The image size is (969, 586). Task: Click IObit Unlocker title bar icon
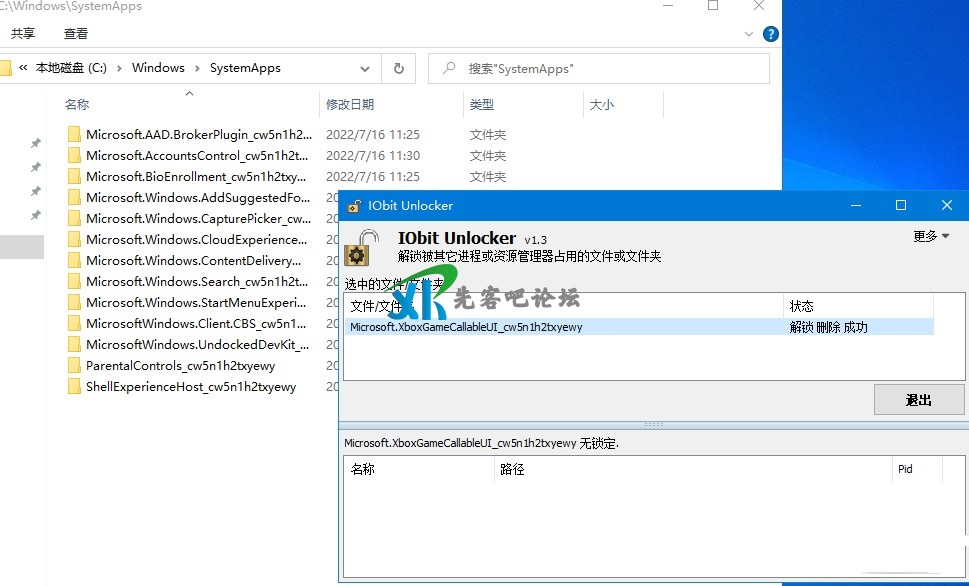353,206
